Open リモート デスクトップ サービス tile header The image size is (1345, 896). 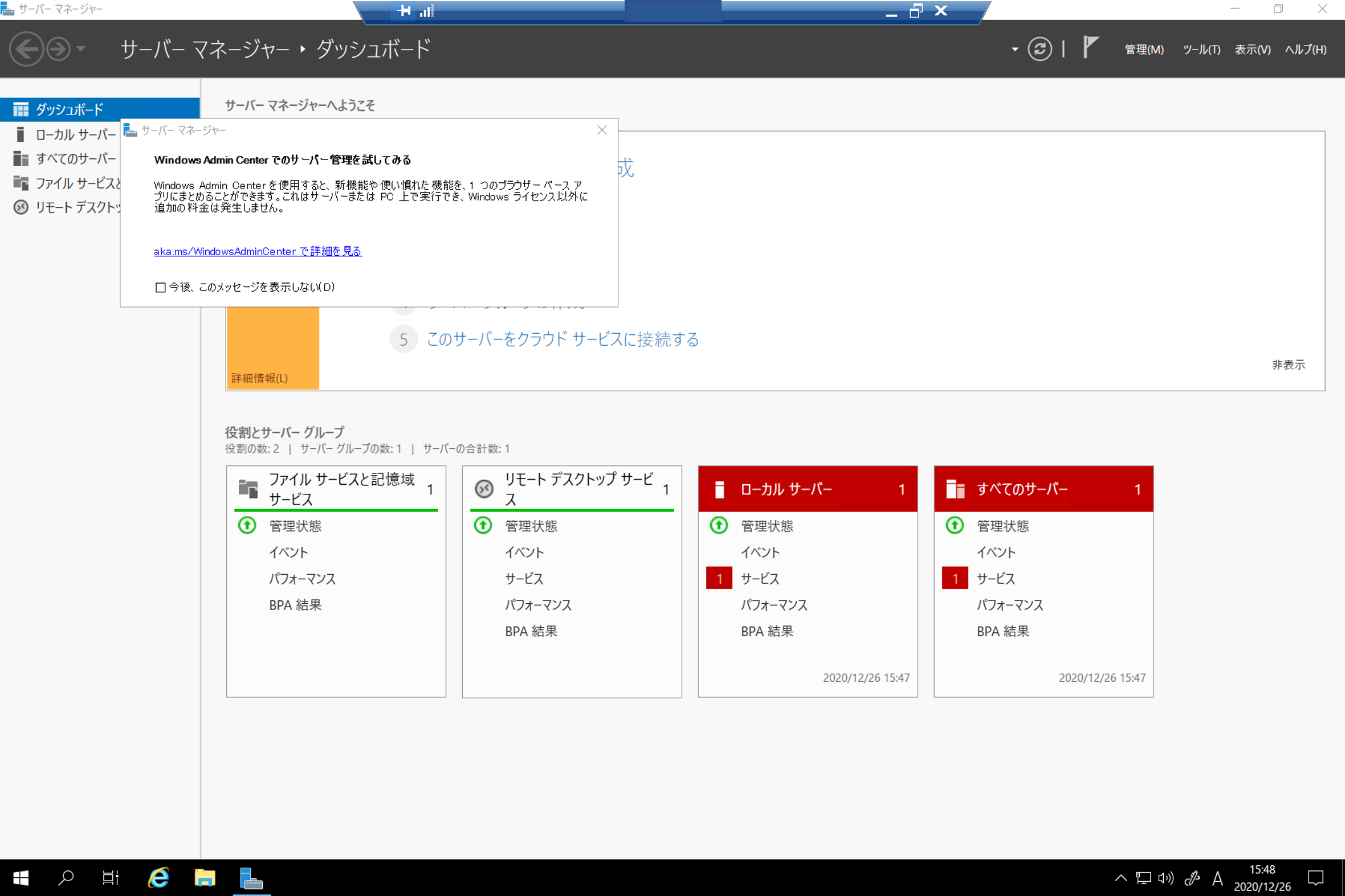point(572,489)
